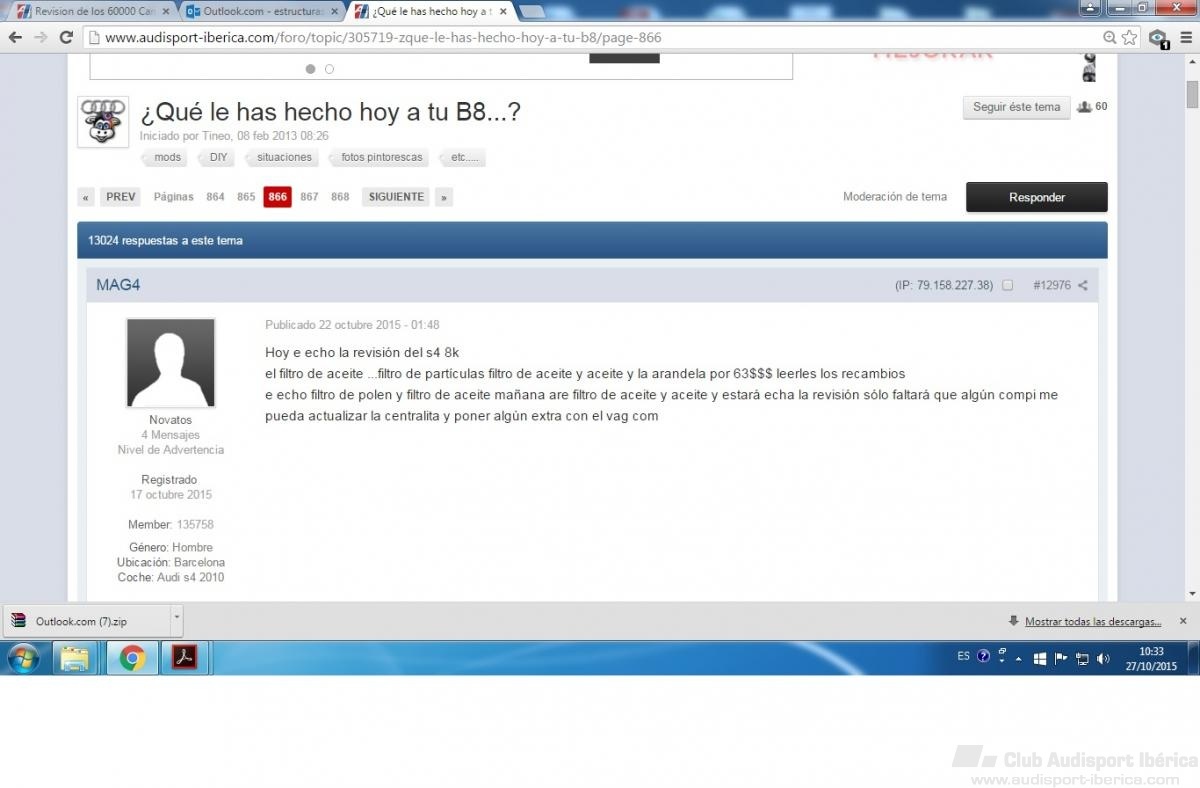The width and height of the screenshot is (1200, 788).
Task: Switch to the Outlook.com tab
Action: pyautogui.click(x=260, y=12)
